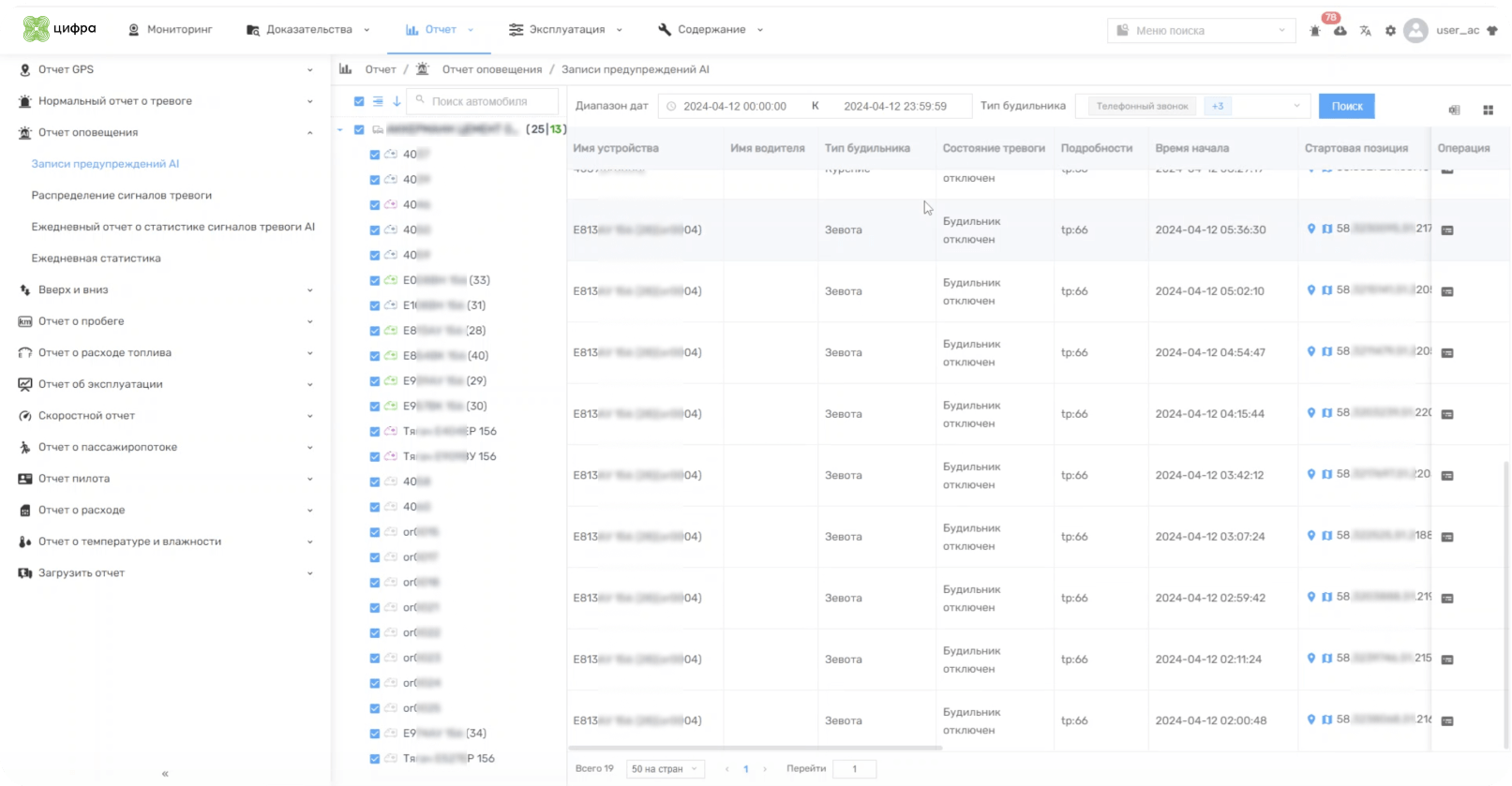Click Поиск автомобиля search field
1512x786 pixels.
point(482,101)
